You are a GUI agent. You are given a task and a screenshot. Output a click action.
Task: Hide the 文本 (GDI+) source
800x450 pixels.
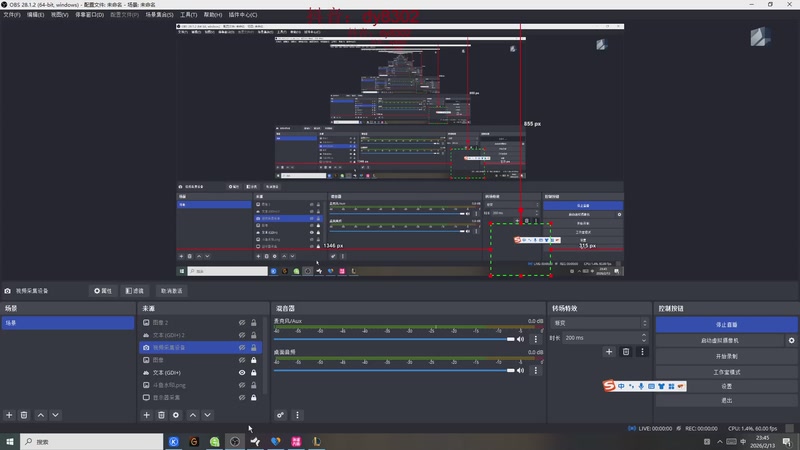point(242,372)
